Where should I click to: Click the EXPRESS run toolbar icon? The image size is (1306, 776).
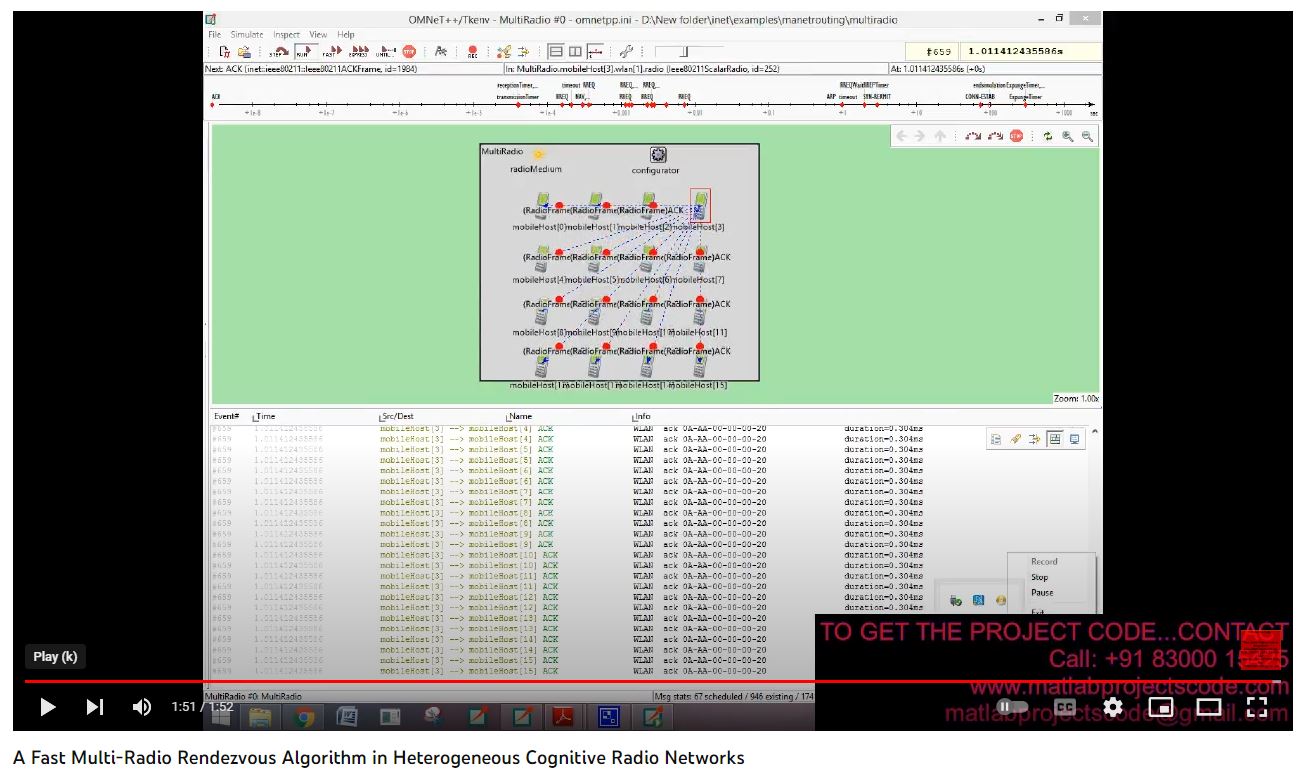tap(359, 51)
